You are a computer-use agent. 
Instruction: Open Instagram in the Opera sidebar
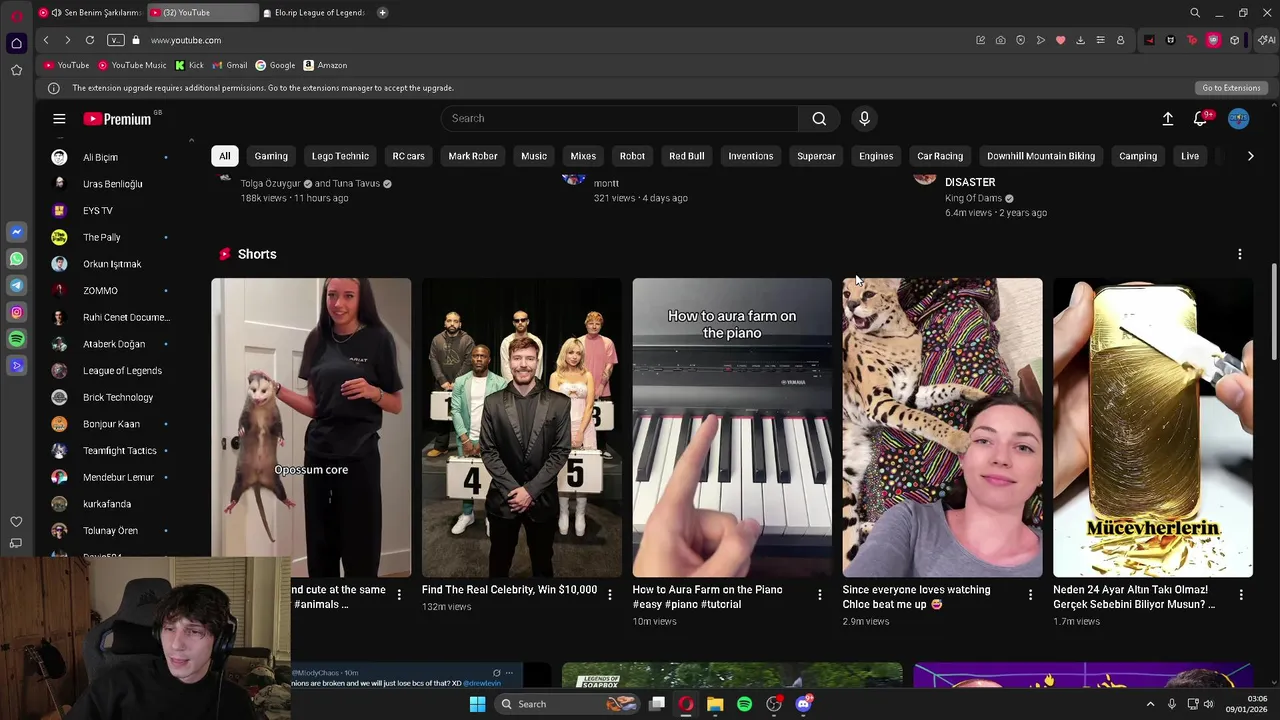coord(16,313)
